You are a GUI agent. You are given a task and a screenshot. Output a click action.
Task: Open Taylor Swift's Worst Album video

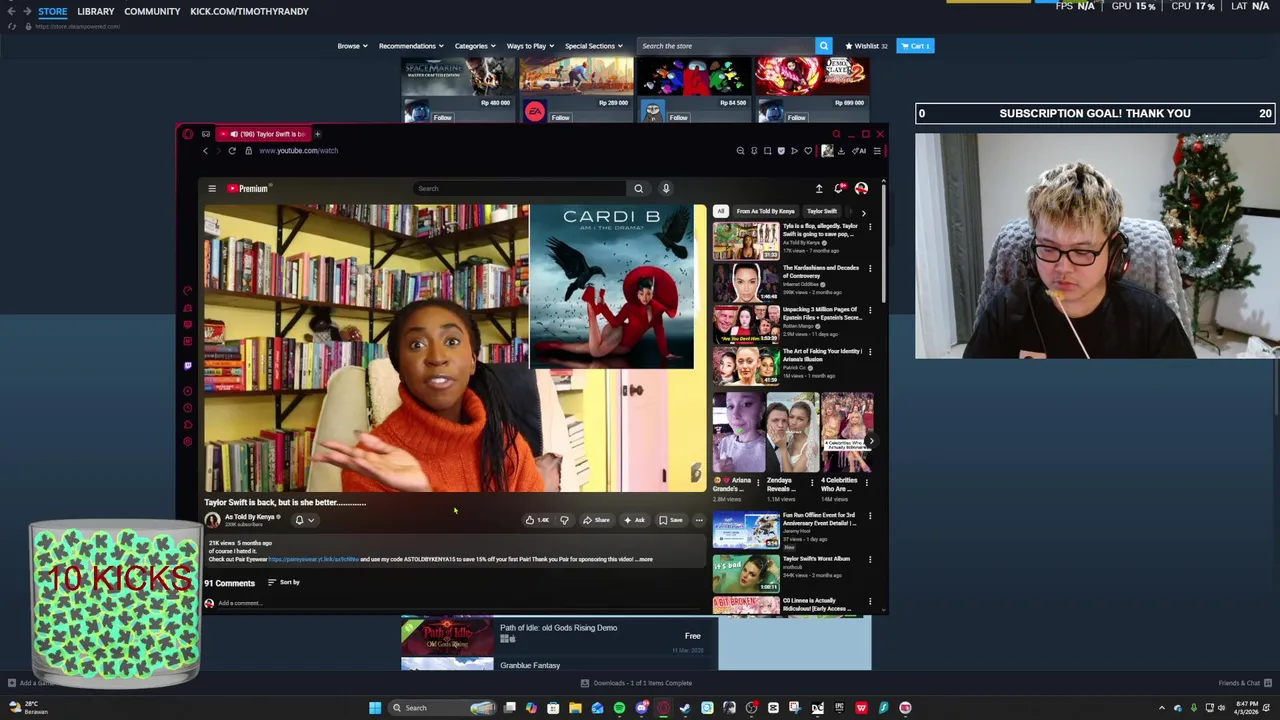pos(790,574)
